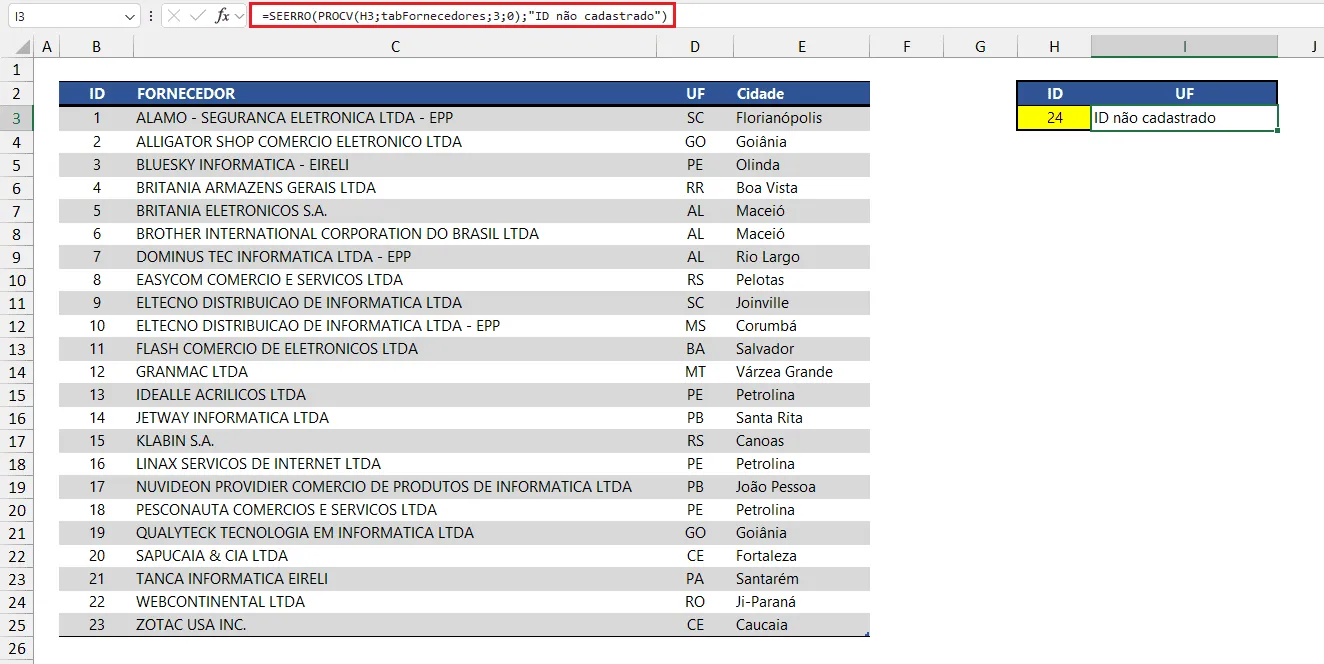
Task: Select 'IDEALLE ACRILICOS LTDA' cell
Action: [x=396, y=394]
